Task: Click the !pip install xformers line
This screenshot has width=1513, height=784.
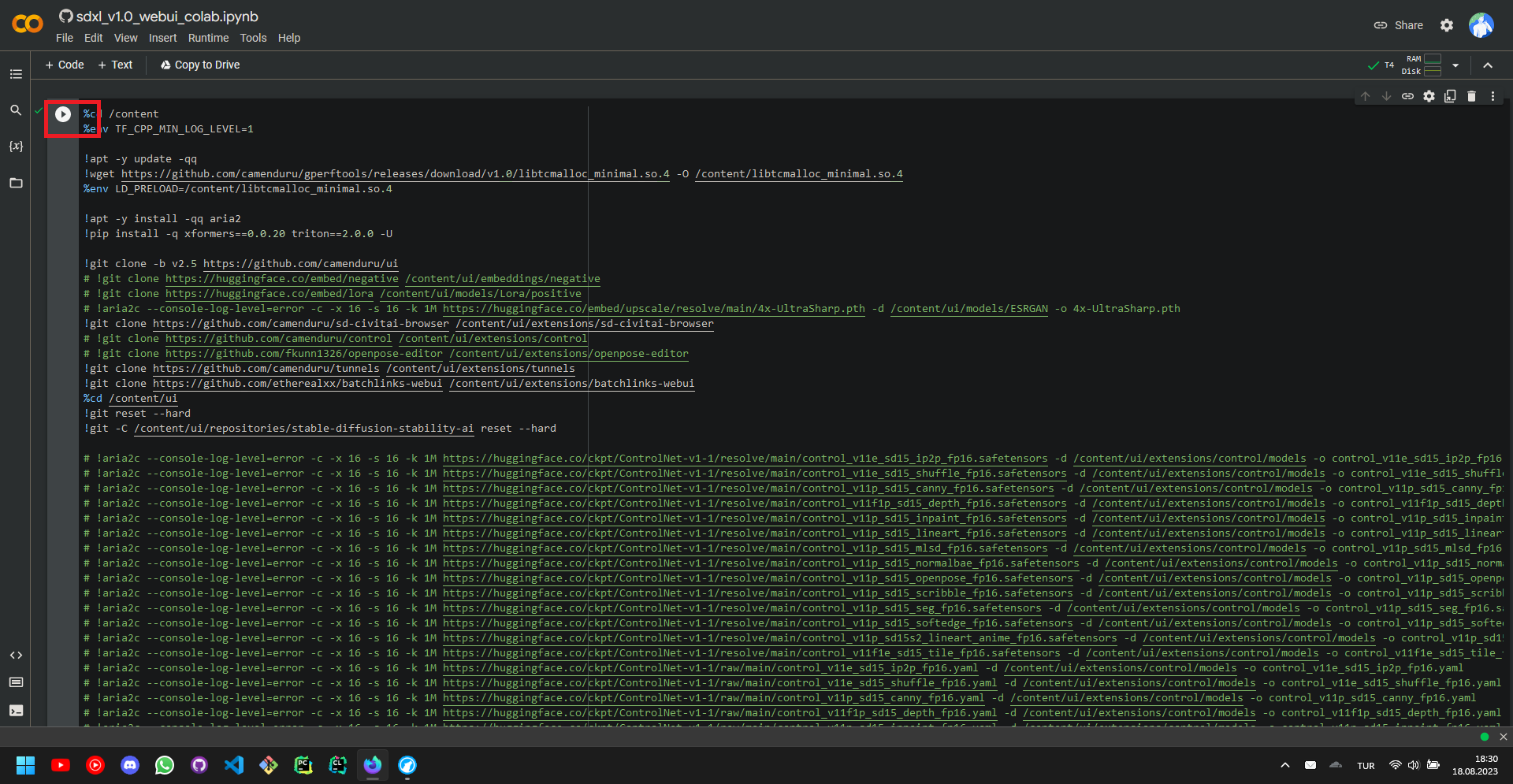Action: [x=238, y=234]
